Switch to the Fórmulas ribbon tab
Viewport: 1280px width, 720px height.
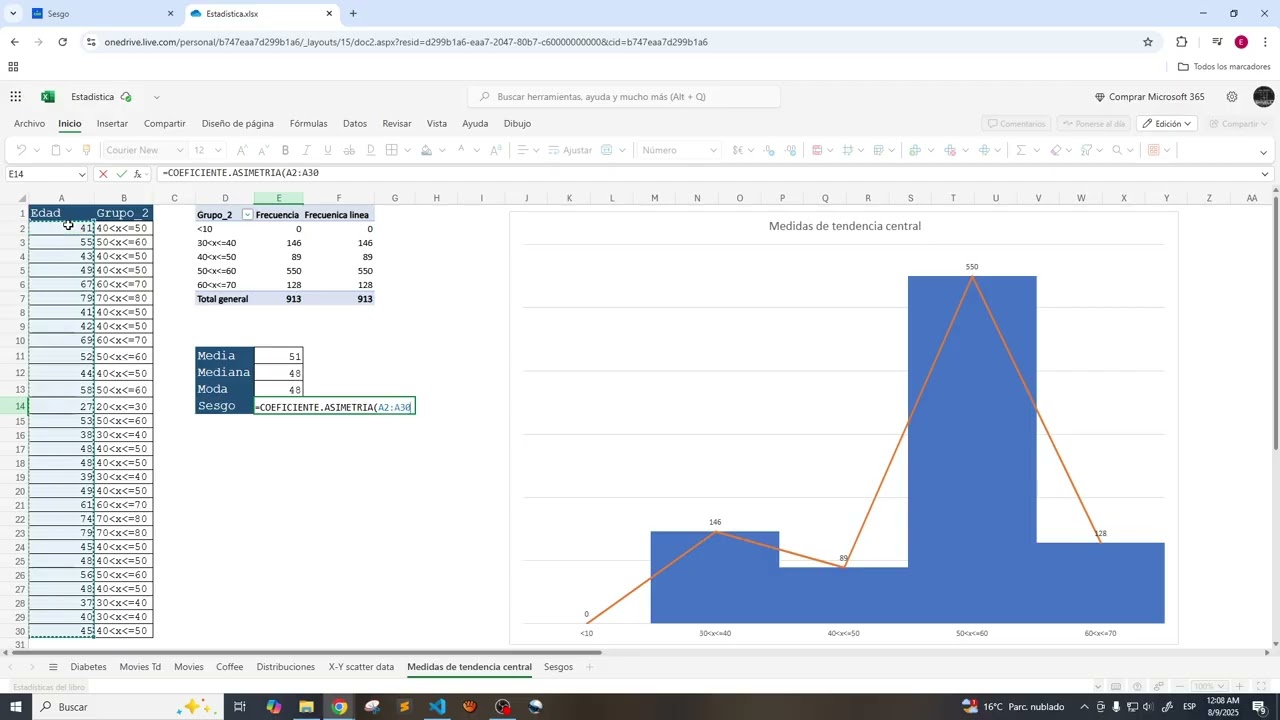pyautogui.click(x=309, y=124)
